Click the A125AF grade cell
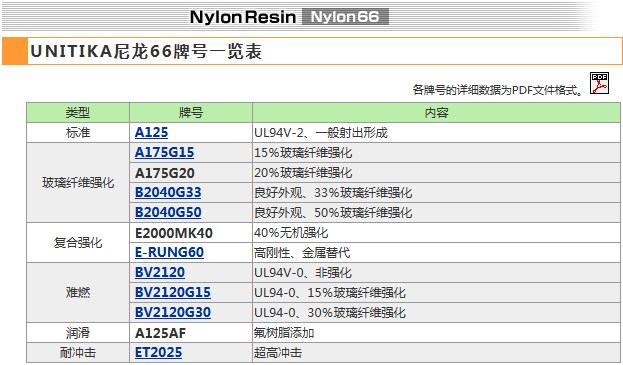623x365 pixels. [x=191, y=333]
